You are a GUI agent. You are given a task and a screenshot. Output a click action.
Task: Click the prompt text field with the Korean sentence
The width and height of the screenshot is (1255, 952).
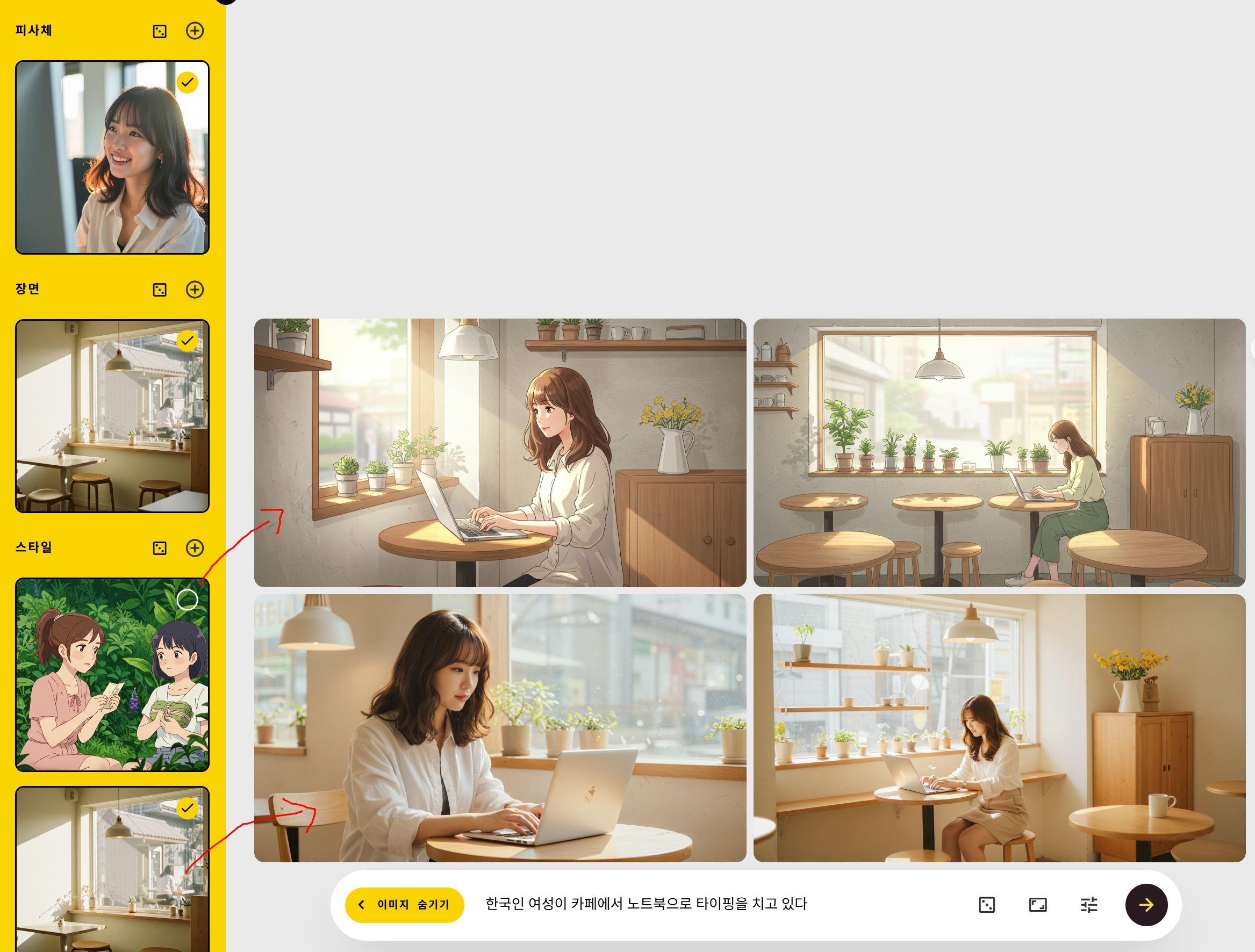tap(646, 904)
